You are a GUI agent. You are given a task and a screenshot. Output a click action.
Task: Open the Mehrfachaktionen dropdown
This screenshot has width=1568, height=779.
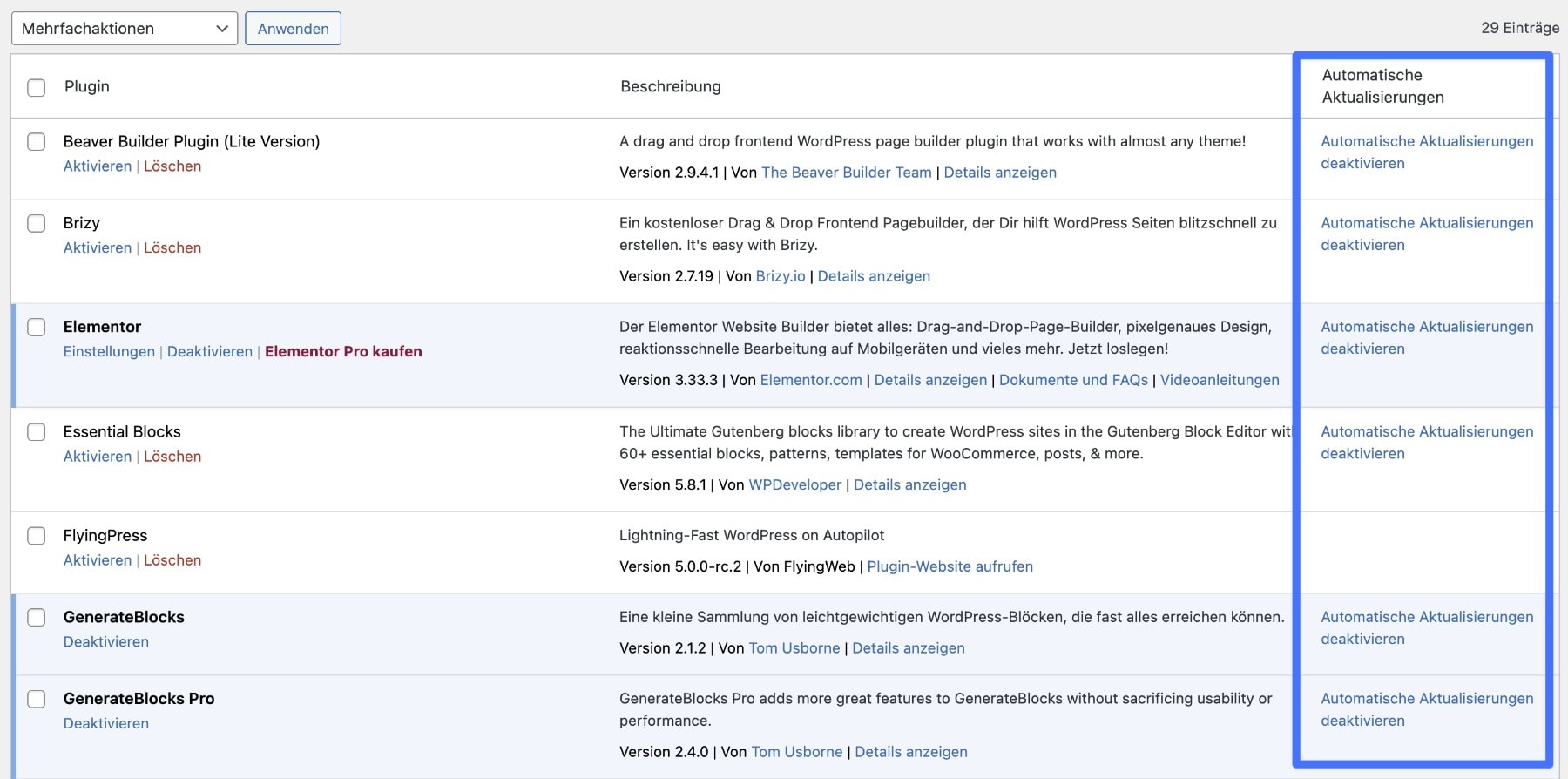click(x=125, y=29)
